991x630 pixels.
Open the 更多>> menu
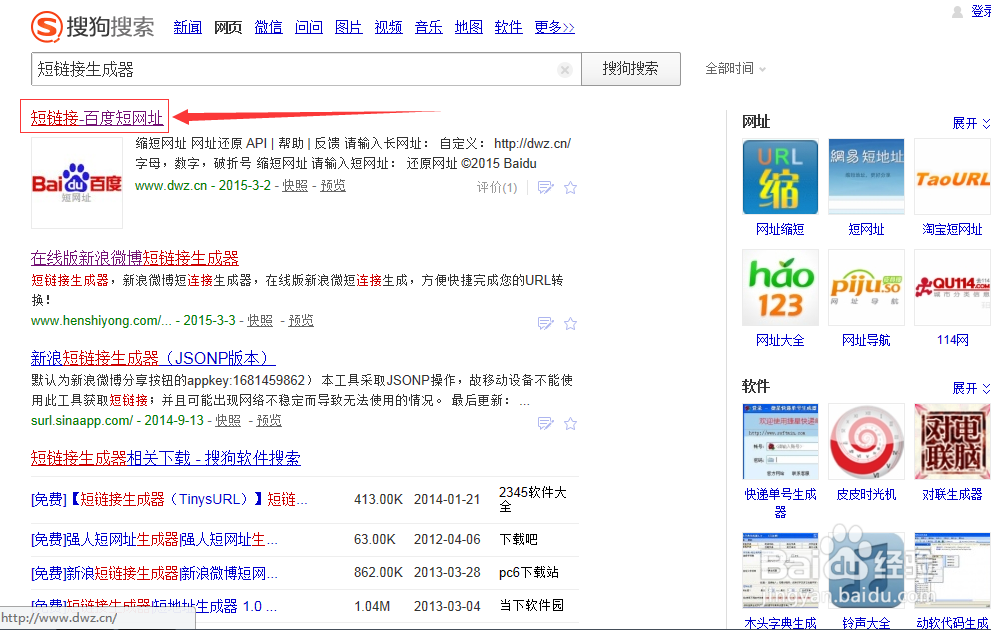point(554,27)
